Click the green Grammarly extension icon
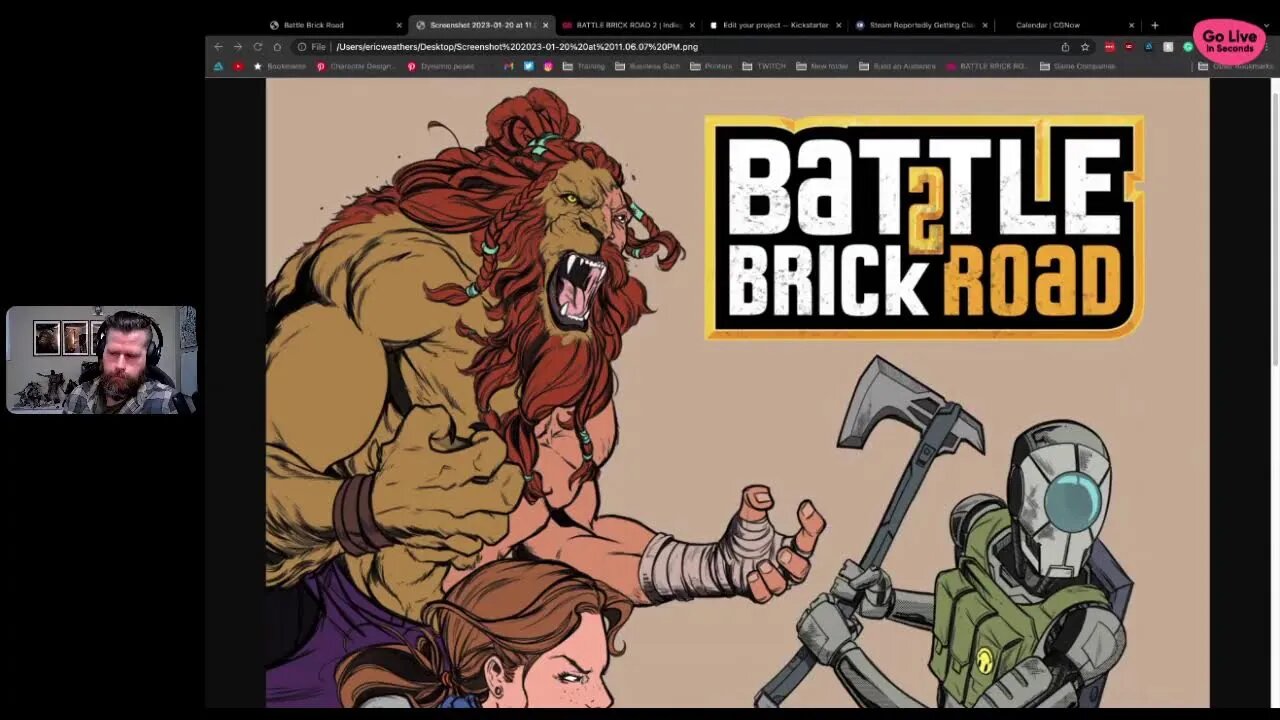The width and height of the screenshot is (1280, 720). coord(1188,47)
